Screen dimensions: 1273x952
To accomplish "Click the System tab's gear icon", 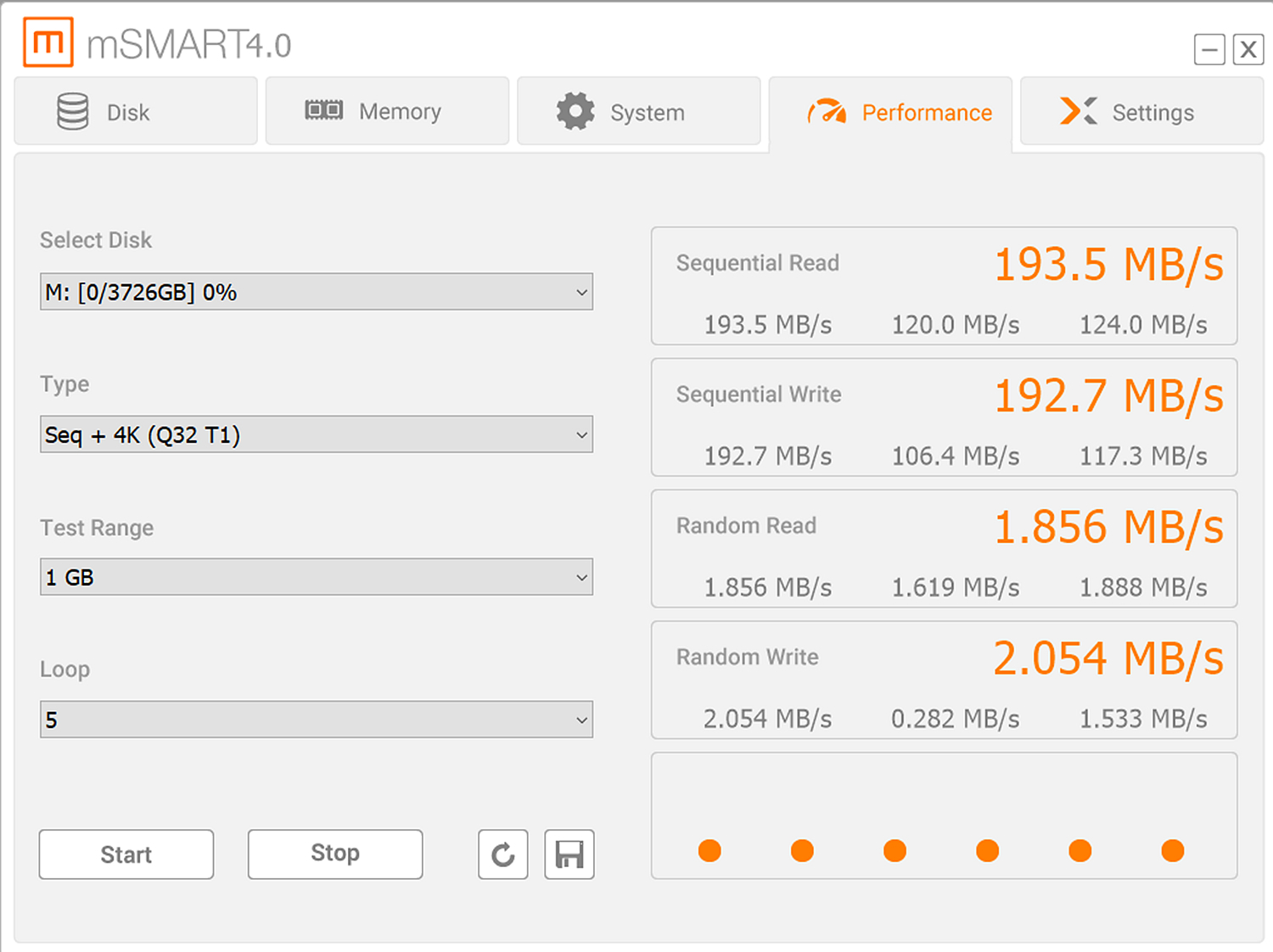I will tap(575, 111).
